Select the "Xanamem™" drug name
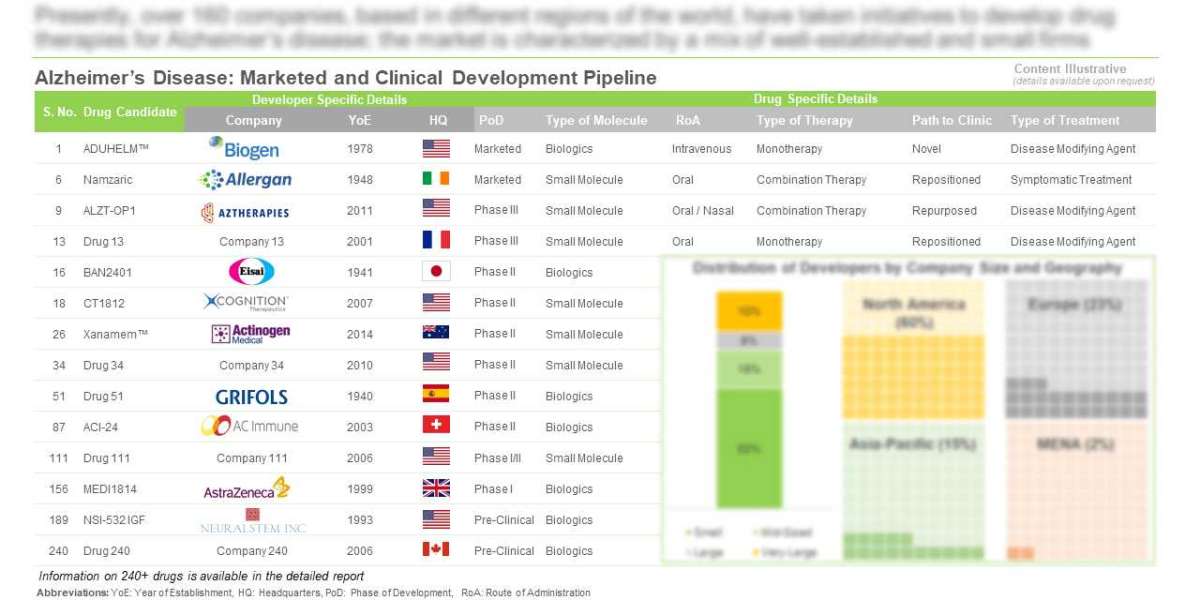1200x600 pixels. coord(114,335)
